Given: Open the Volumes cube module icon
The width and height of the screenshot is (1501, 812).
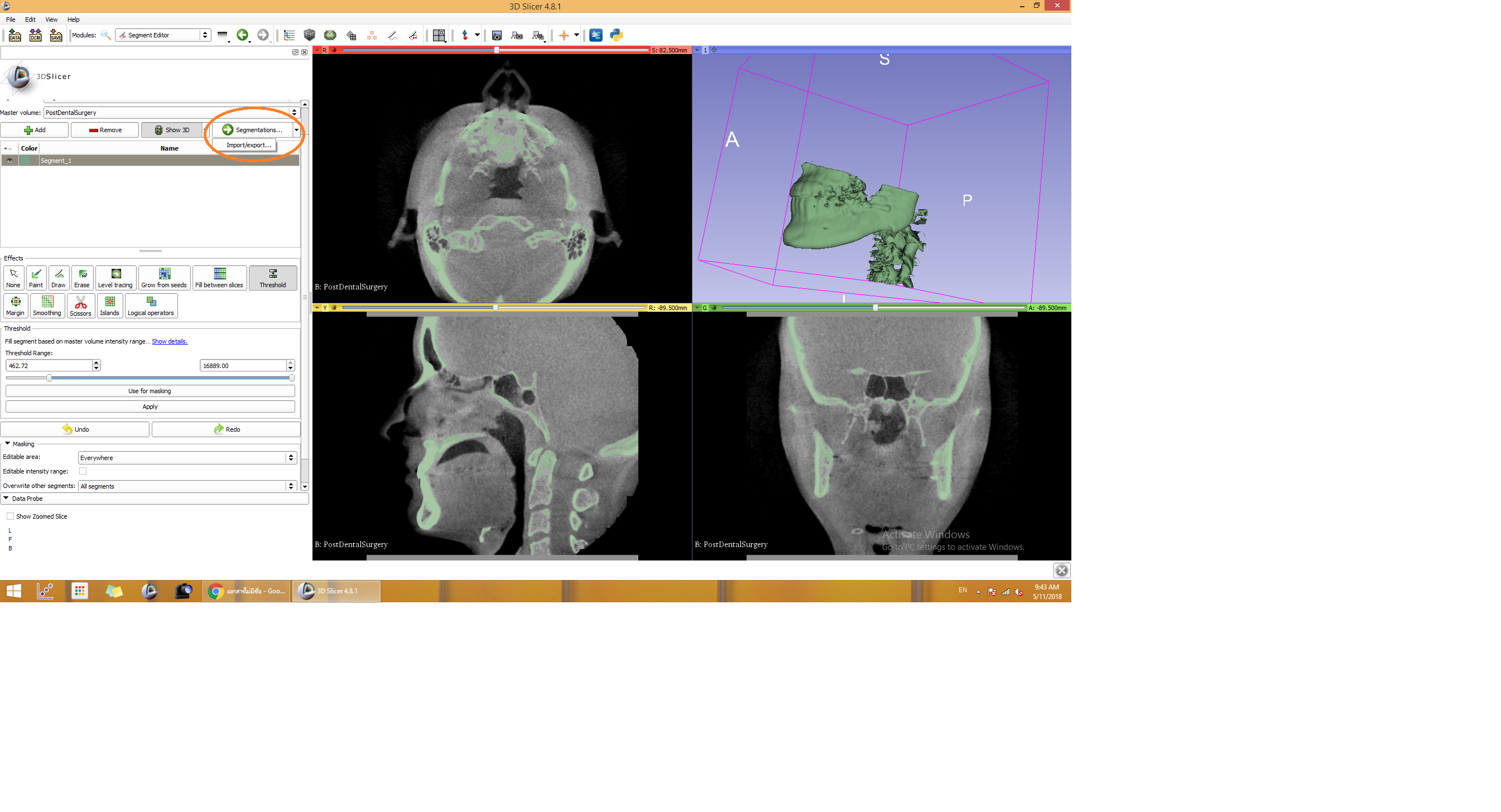Looking at the screenshot, I should coord(309,36).
